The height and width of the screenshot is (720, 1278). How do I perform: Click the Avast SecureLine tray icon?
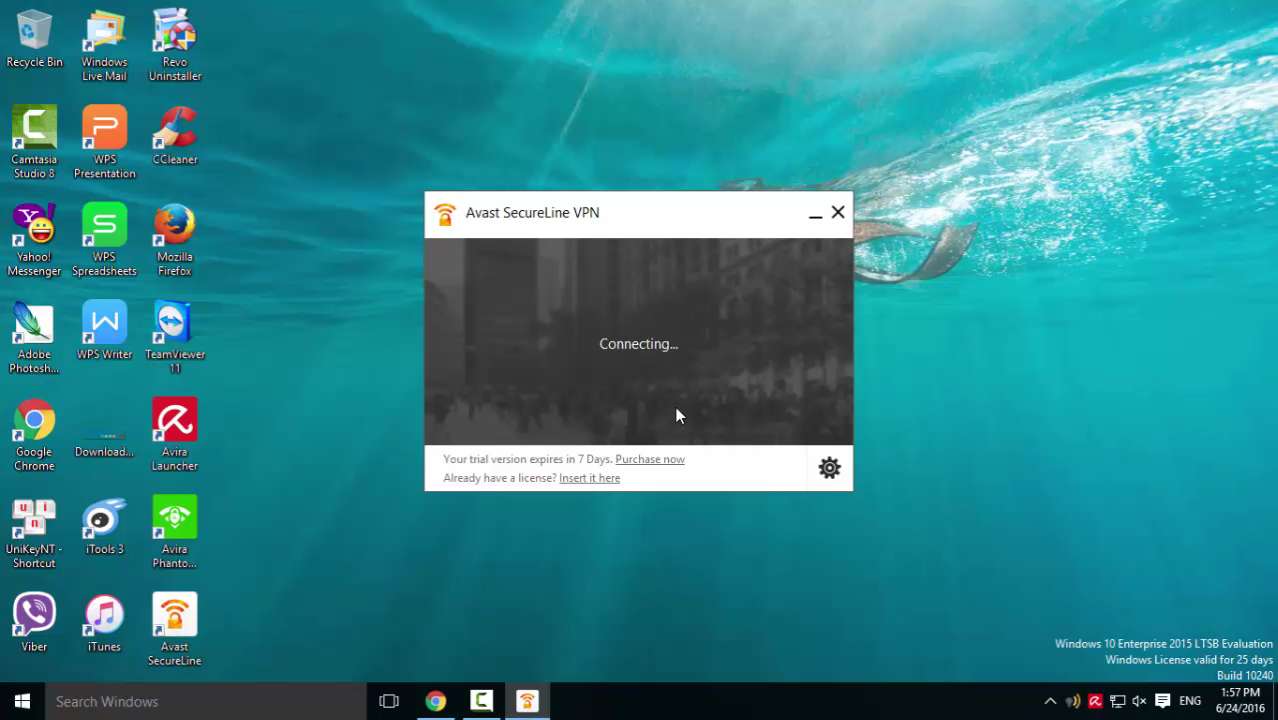1072,701
